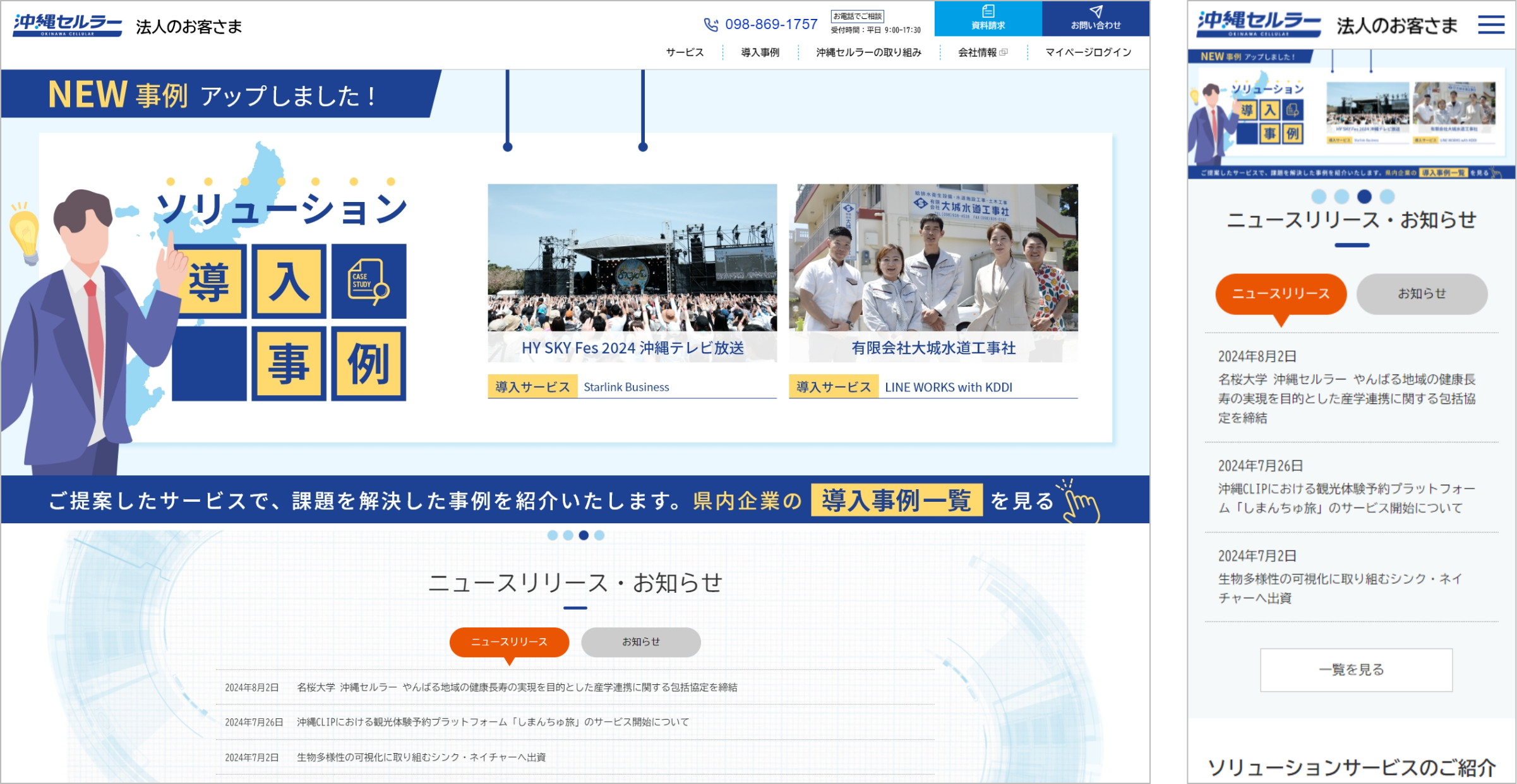Image resolution: width=1517 pixels, height=784 pixels.
Task: Click the hamburger menu icon on mobile view
Action: click(1491, 25)
